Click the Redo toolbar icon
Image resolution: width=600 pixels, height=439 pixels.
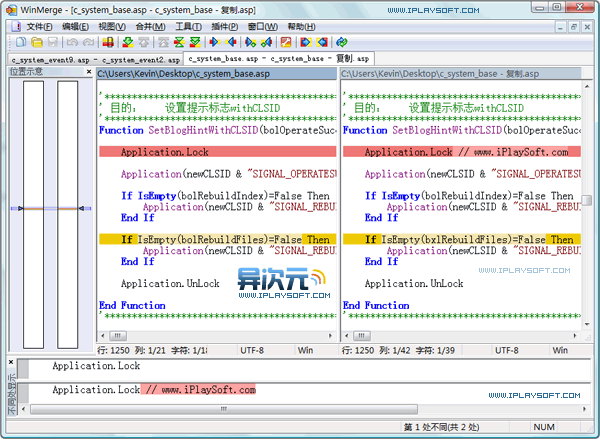click(x=88, y=42)
